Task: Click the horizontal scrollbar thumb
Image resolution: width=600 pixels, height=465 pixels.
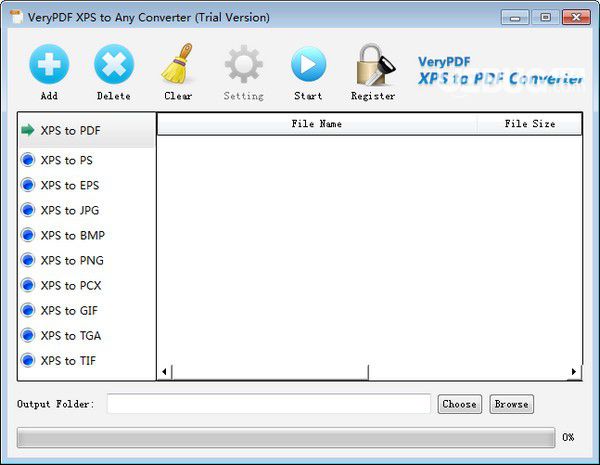Action: [270, 372]
